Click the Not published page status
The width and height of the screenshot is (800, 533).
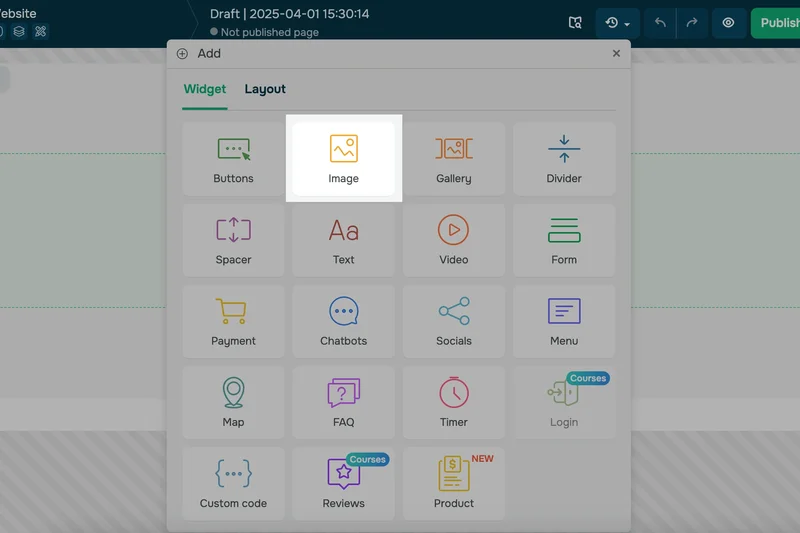[264, 32]
